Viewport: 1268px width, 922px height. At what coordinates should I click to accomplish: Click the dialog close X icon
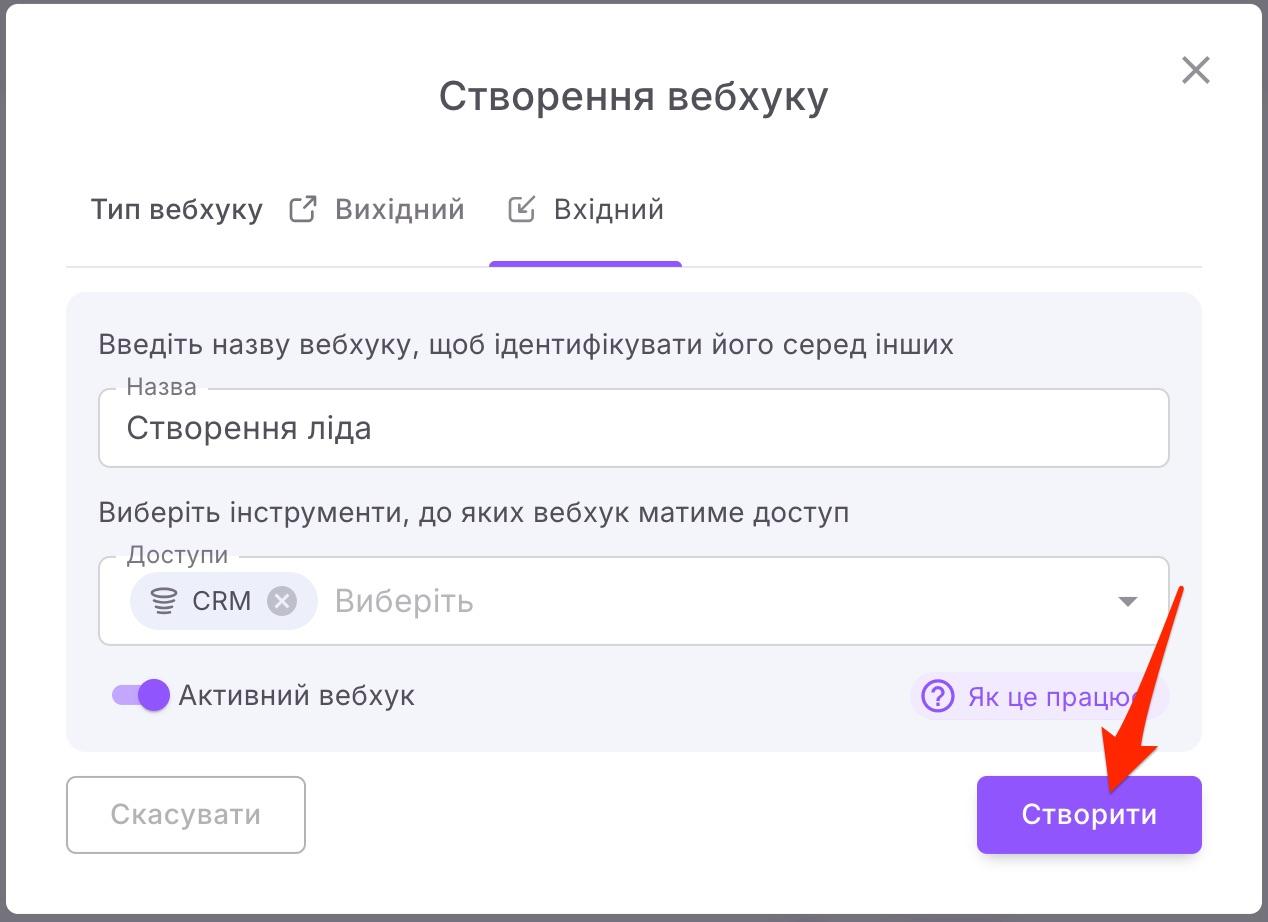click(x=1196, y=70)
